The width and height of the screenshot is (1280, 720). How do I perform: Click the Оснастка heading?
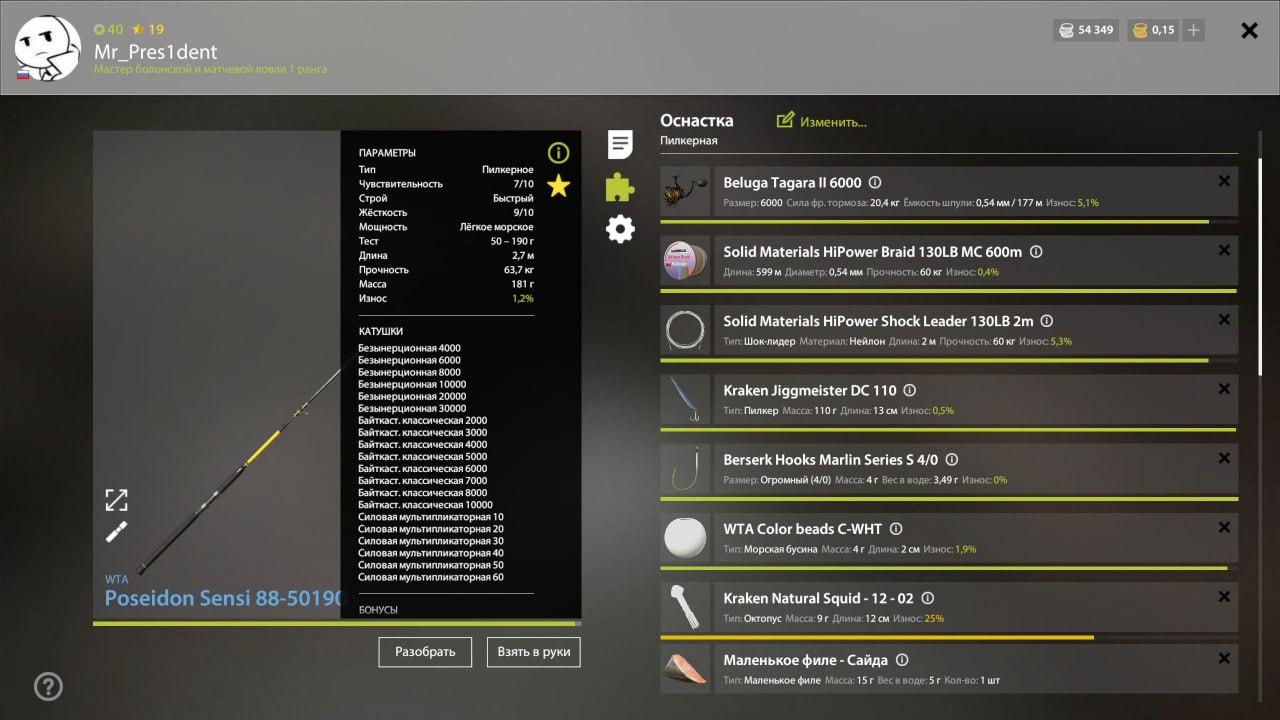(696, 120)
